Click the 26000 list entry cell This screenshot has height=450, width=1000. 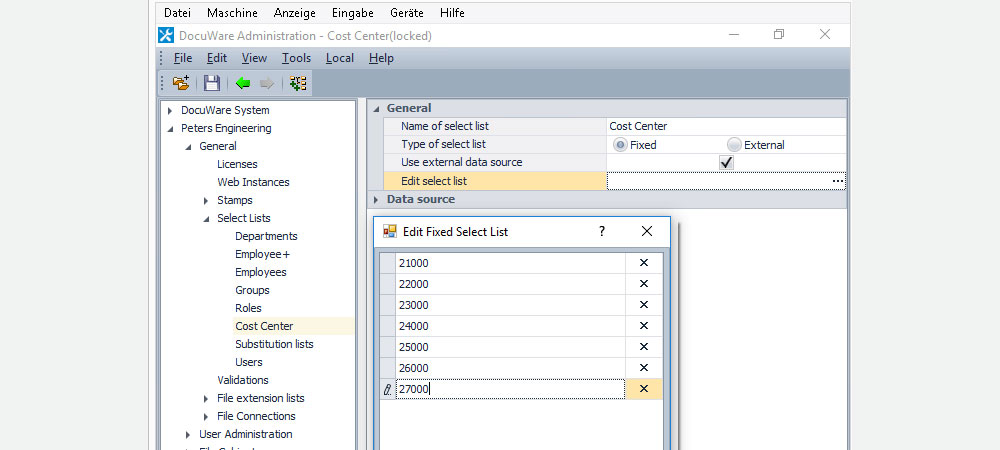510,368
